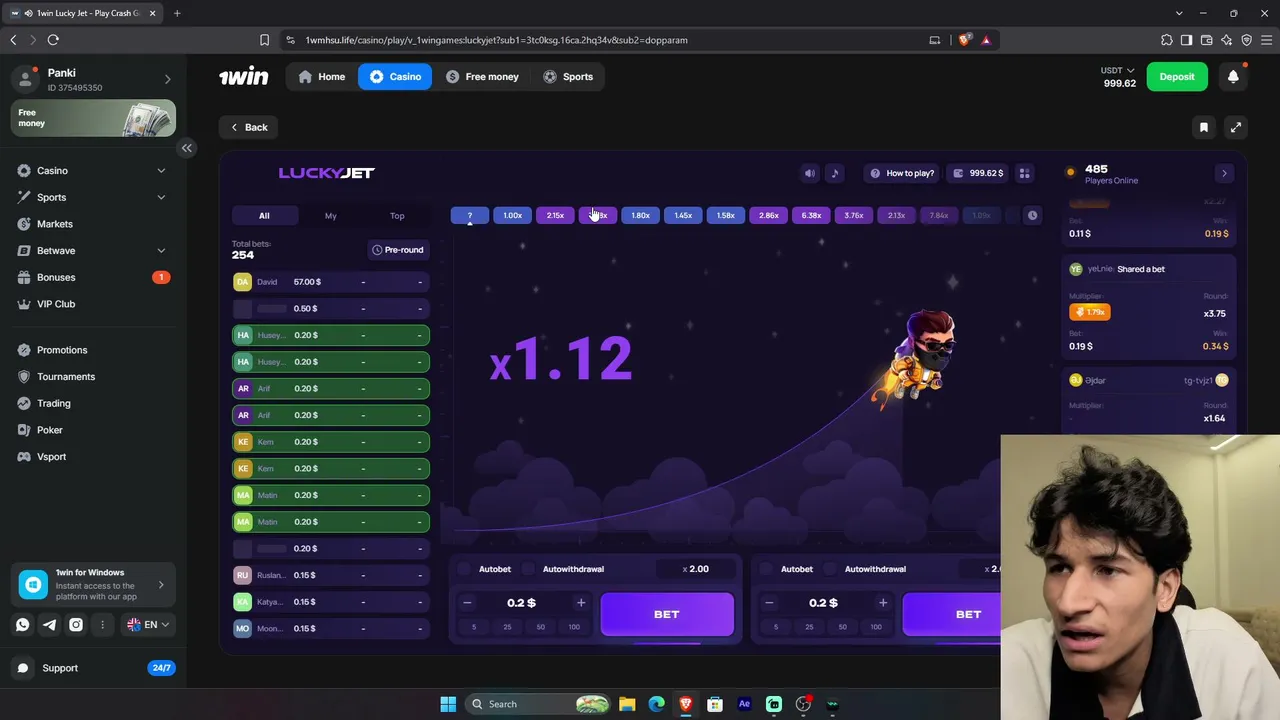Place bet with first BET button
This screenshot has width=1280, height=720.
(667, 614)
